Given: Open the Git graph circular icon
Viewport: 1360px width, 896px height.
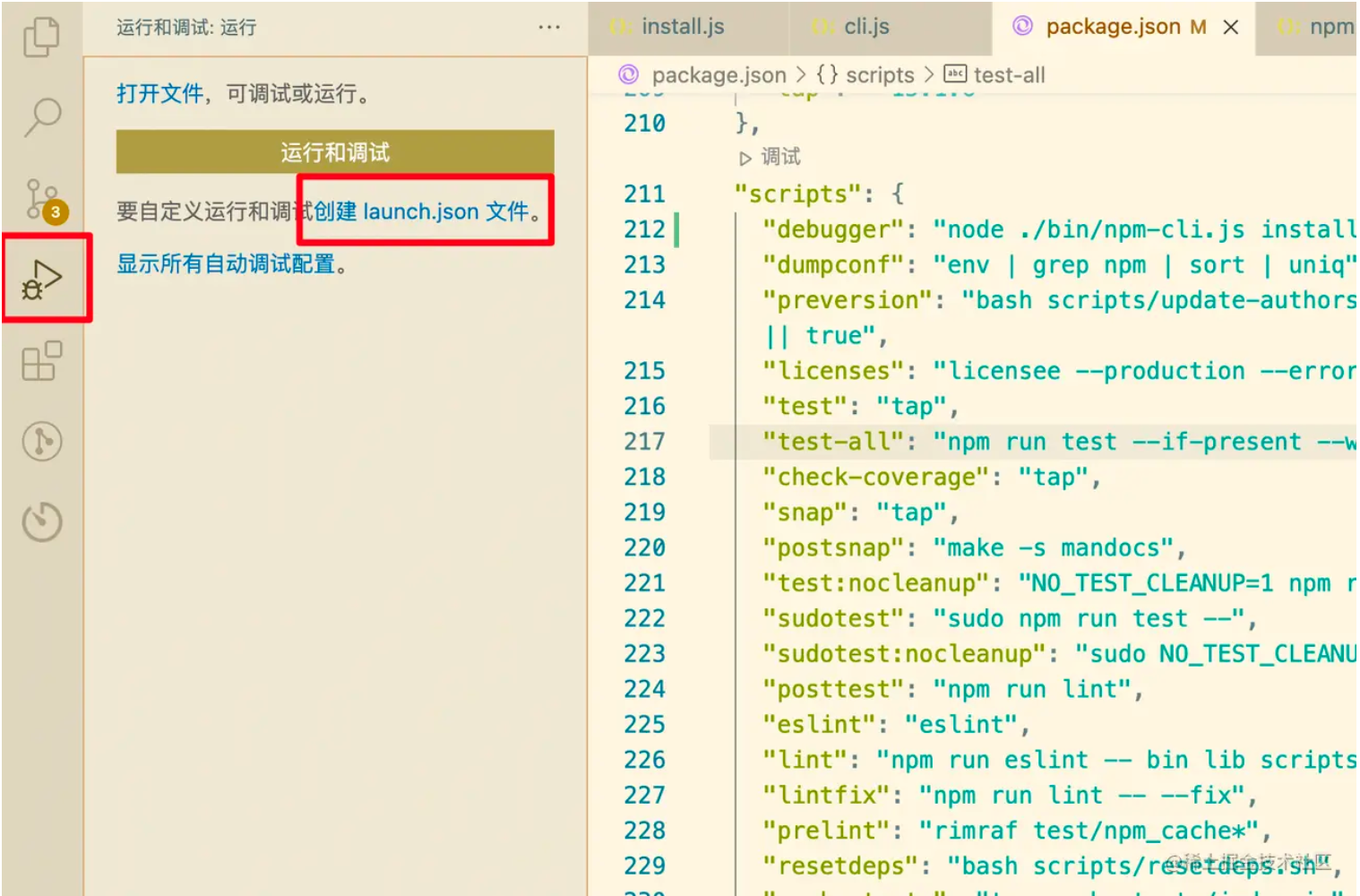Looking at the screenshot, I should click(42, 442).
